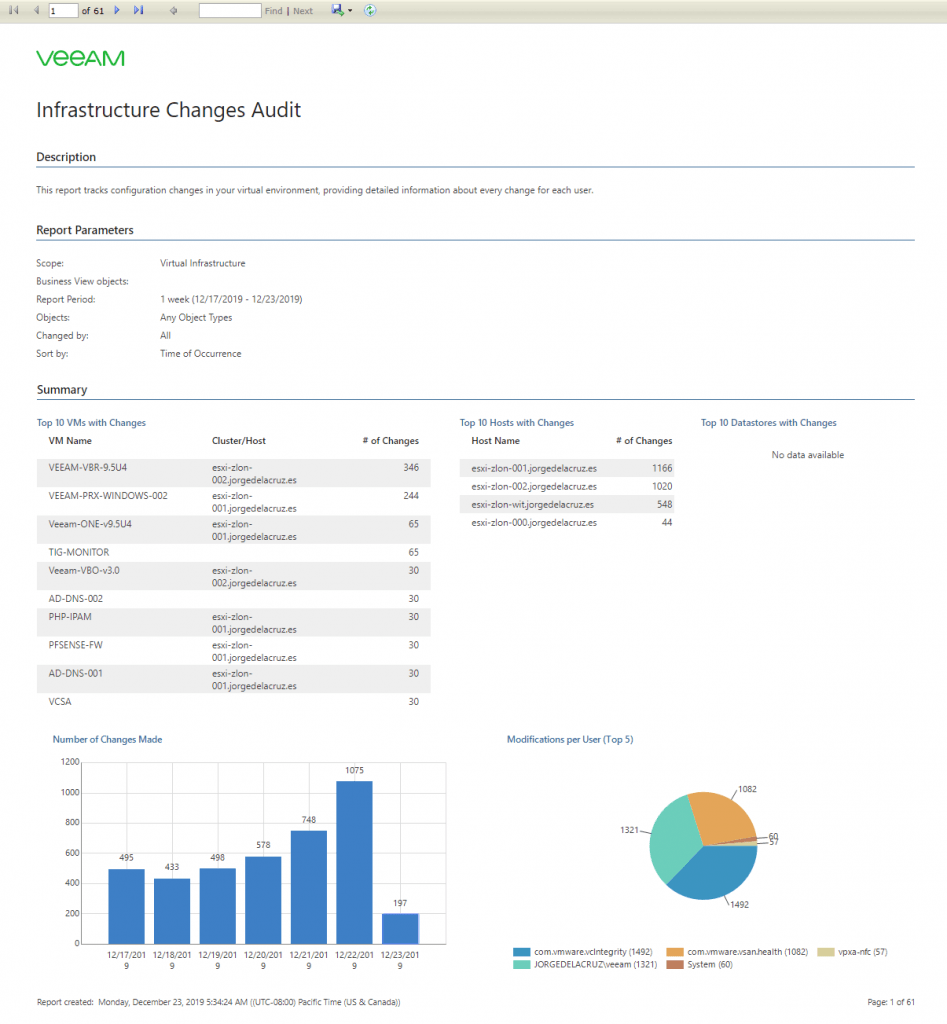
Task: Click the Next search result link
Action: 303,11
